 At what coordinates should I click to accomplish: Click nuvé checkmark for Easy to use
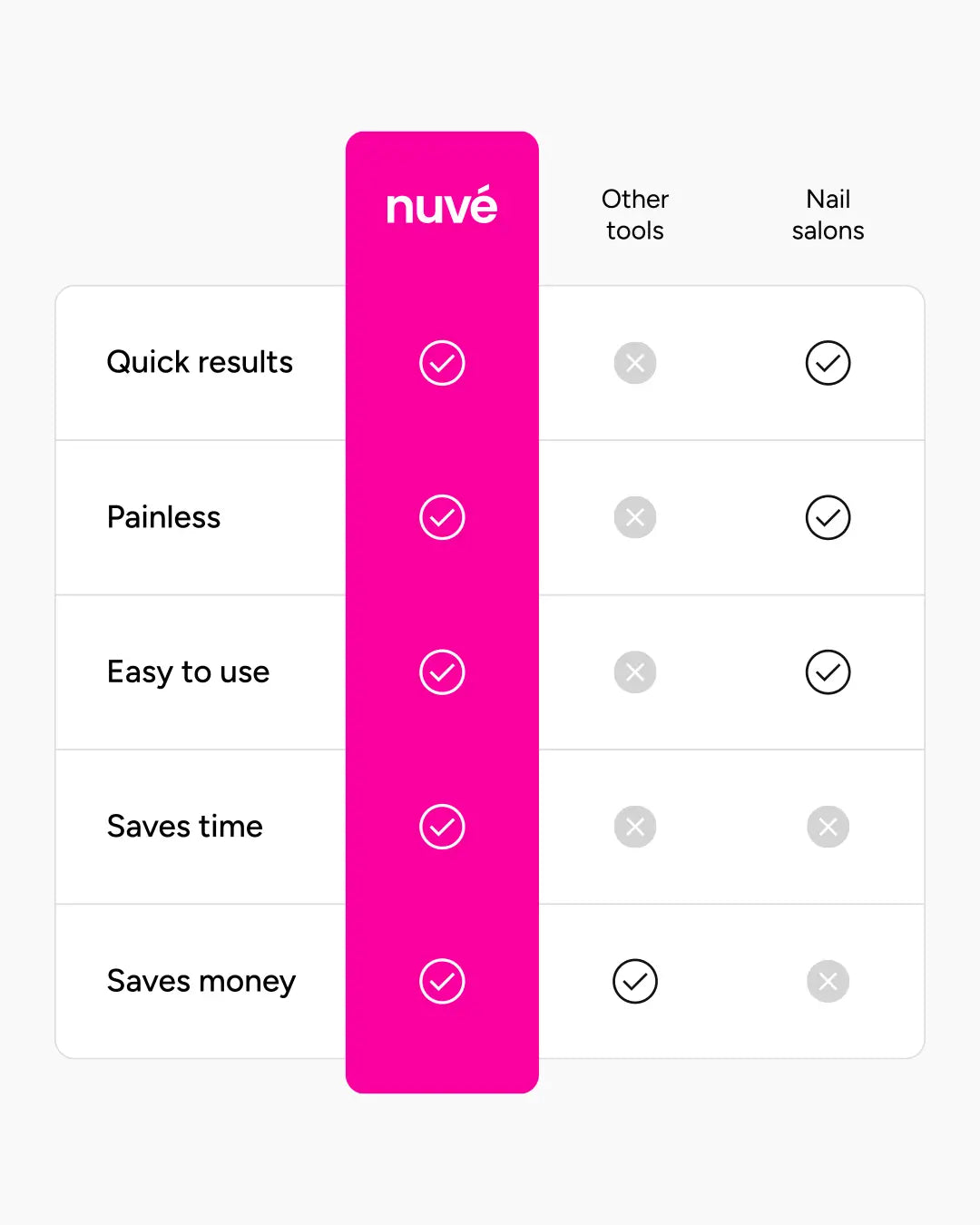tap(442, 672)
